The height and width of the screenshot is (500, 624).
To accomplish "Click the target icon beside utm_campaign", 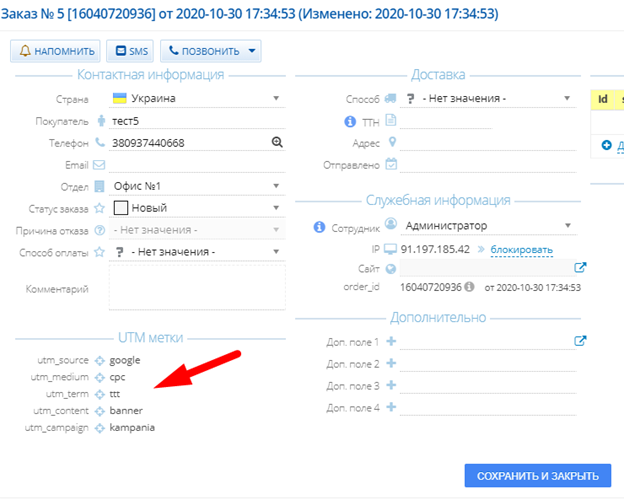I will (x=99, y=428).
